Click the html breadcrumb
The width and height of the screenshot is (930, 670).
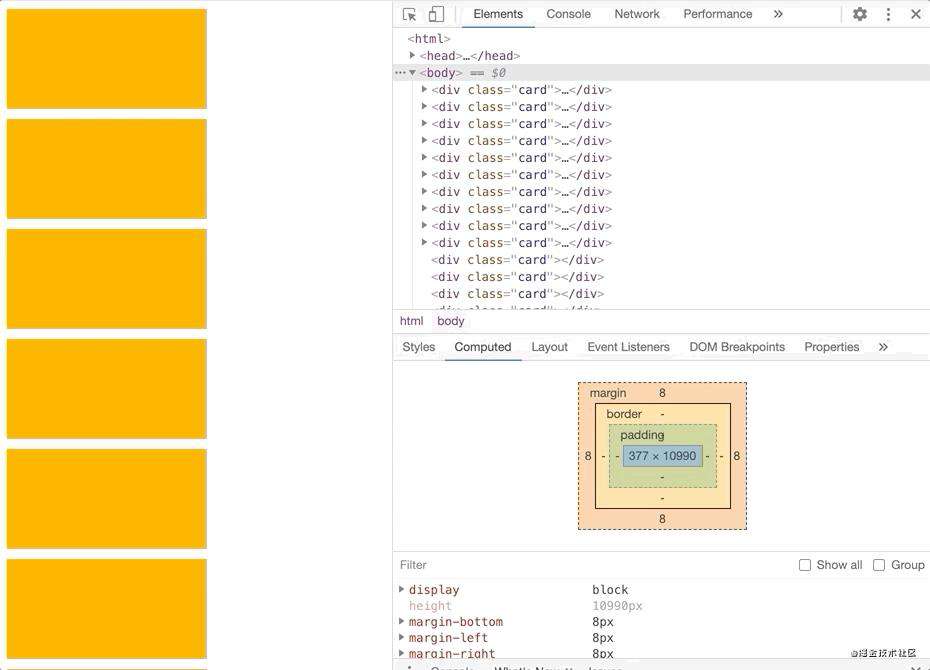(x=412, y=321)
